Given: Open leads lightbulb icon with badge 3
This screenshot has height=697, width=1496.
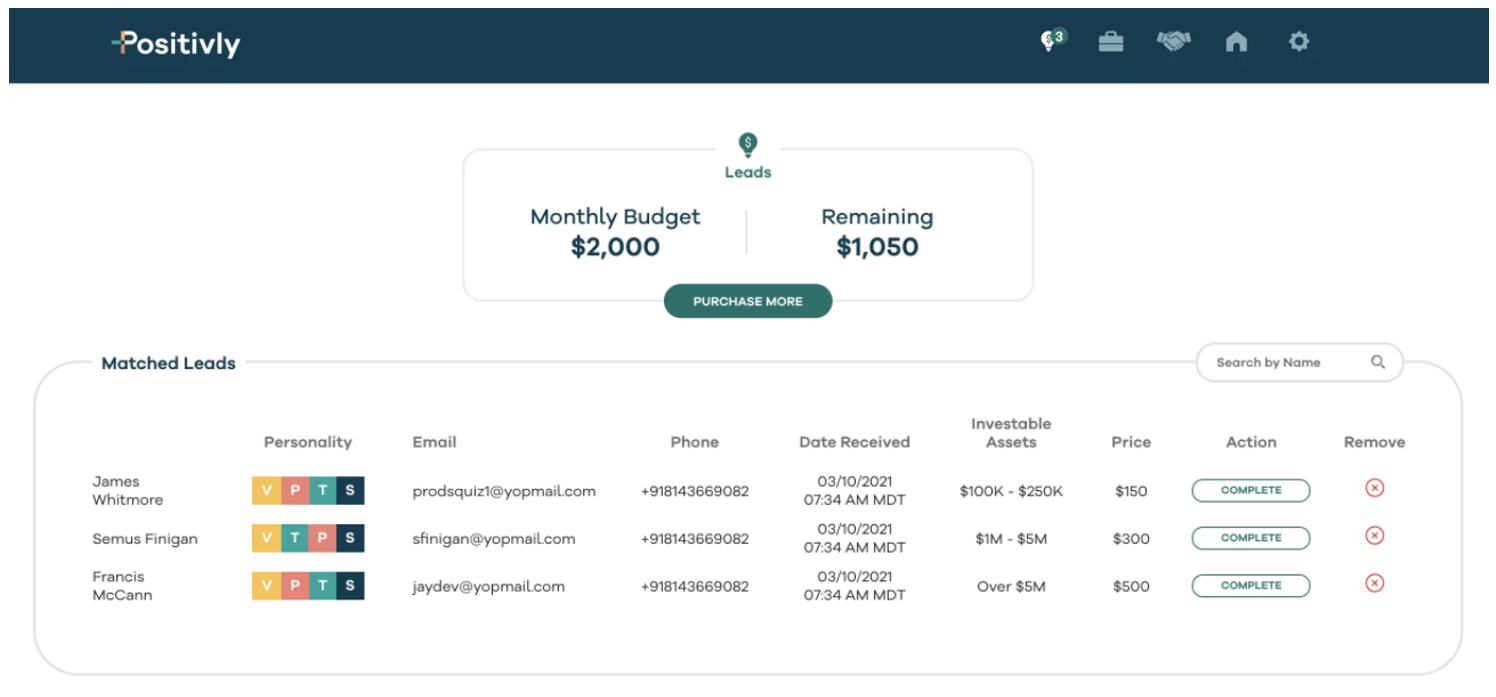Looking at the screenshot, I should pos(1052,40).
